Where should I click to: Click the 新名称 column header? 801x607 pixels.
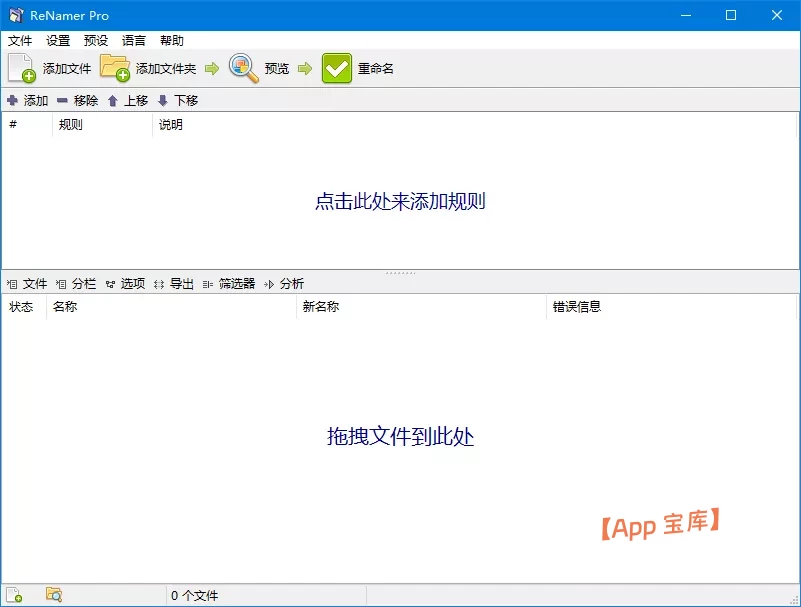(321, 307)
